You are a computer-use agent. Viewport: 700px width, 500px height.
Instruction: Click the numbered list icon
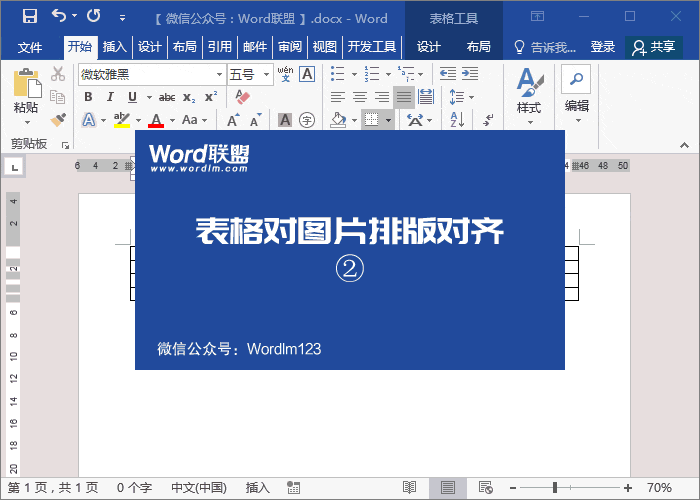coord(372,74)
